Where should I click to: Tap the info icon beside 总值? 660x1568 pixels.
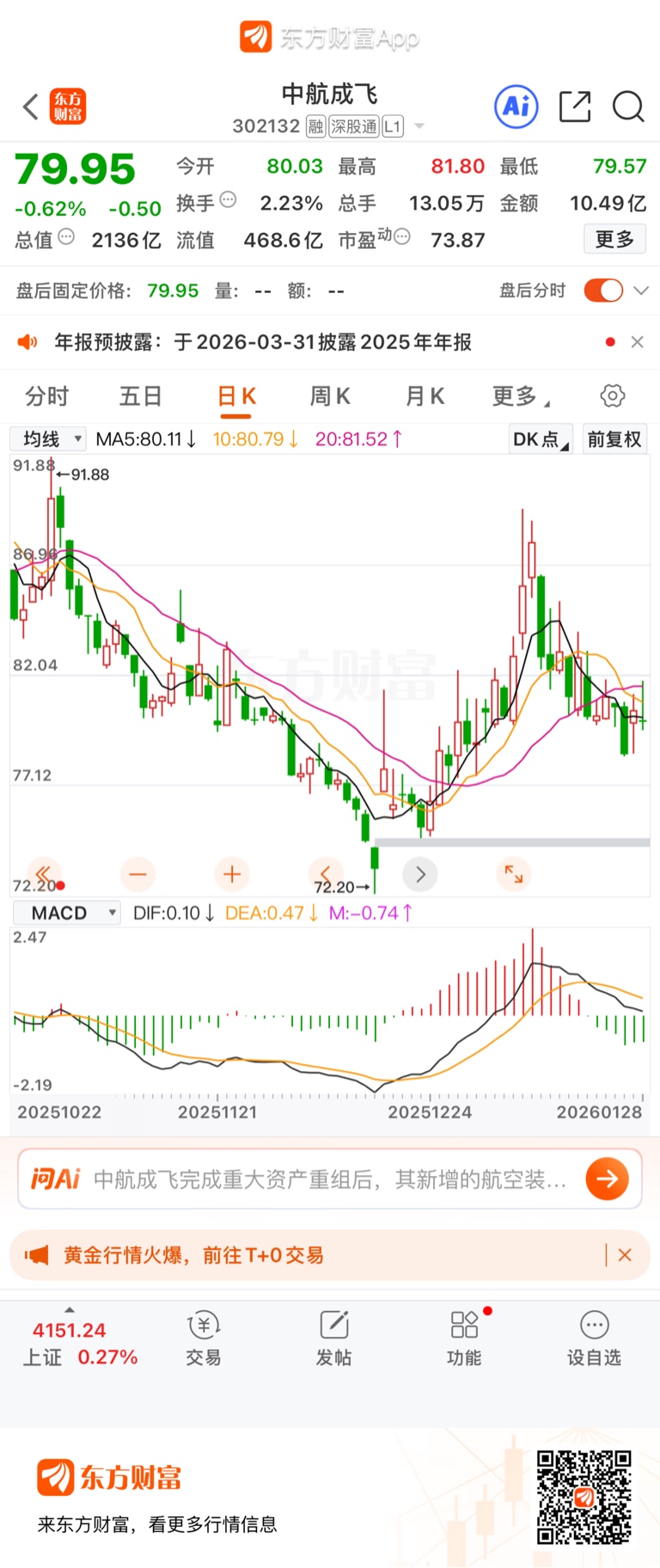[x=66, y=236]
